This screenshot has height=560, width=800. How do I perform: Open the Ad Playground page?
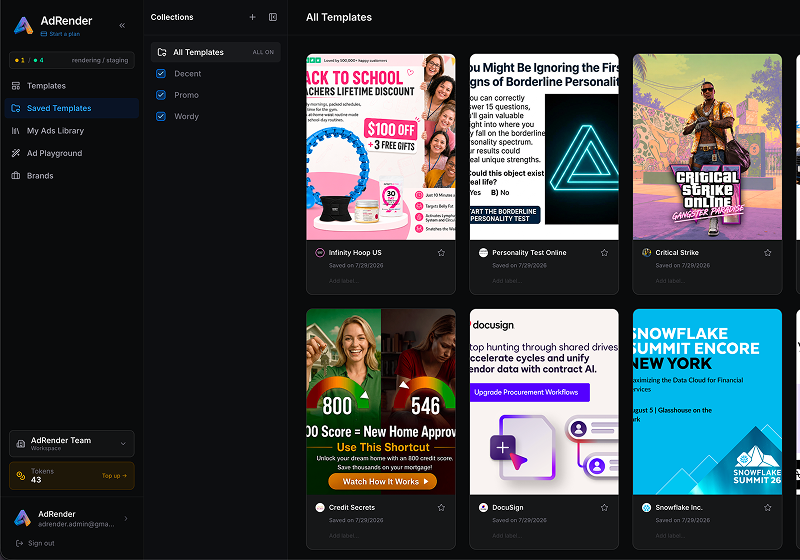click(72, 153)
